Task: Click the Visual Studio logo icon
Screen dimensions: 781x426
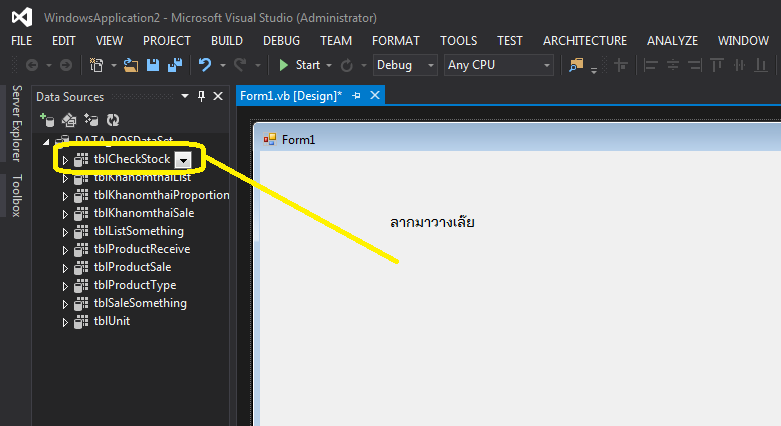Action: tap(22, 17)
